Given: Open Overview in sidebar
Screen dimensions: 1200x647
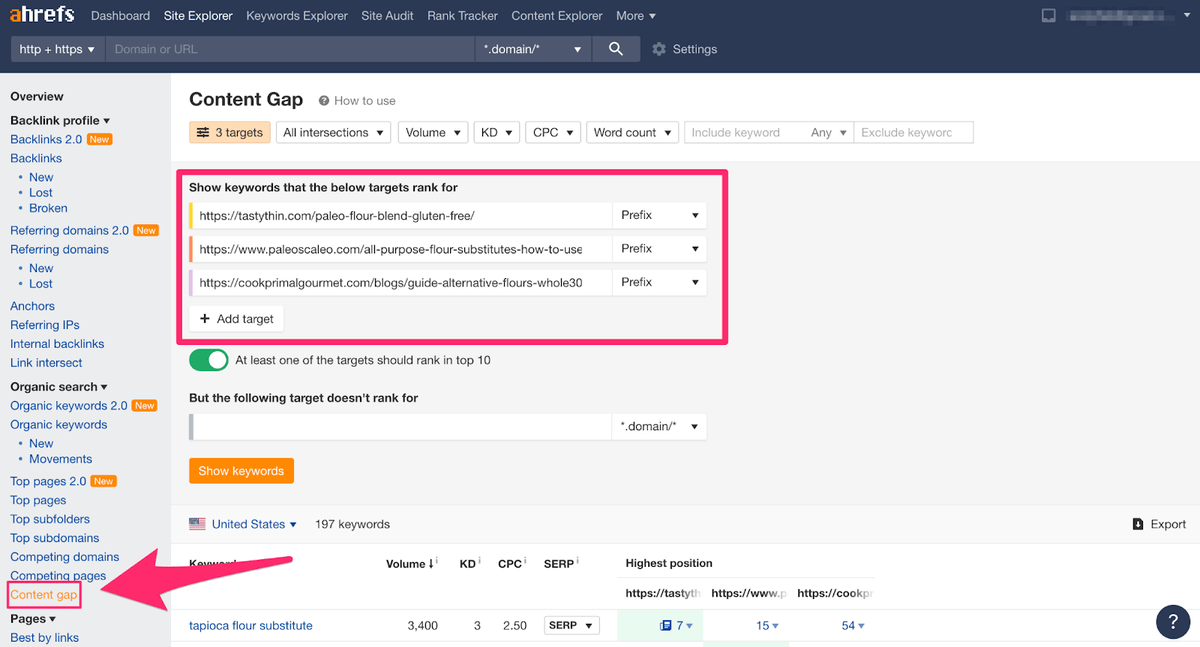Looking at the screenshot, I should (37, 97).
